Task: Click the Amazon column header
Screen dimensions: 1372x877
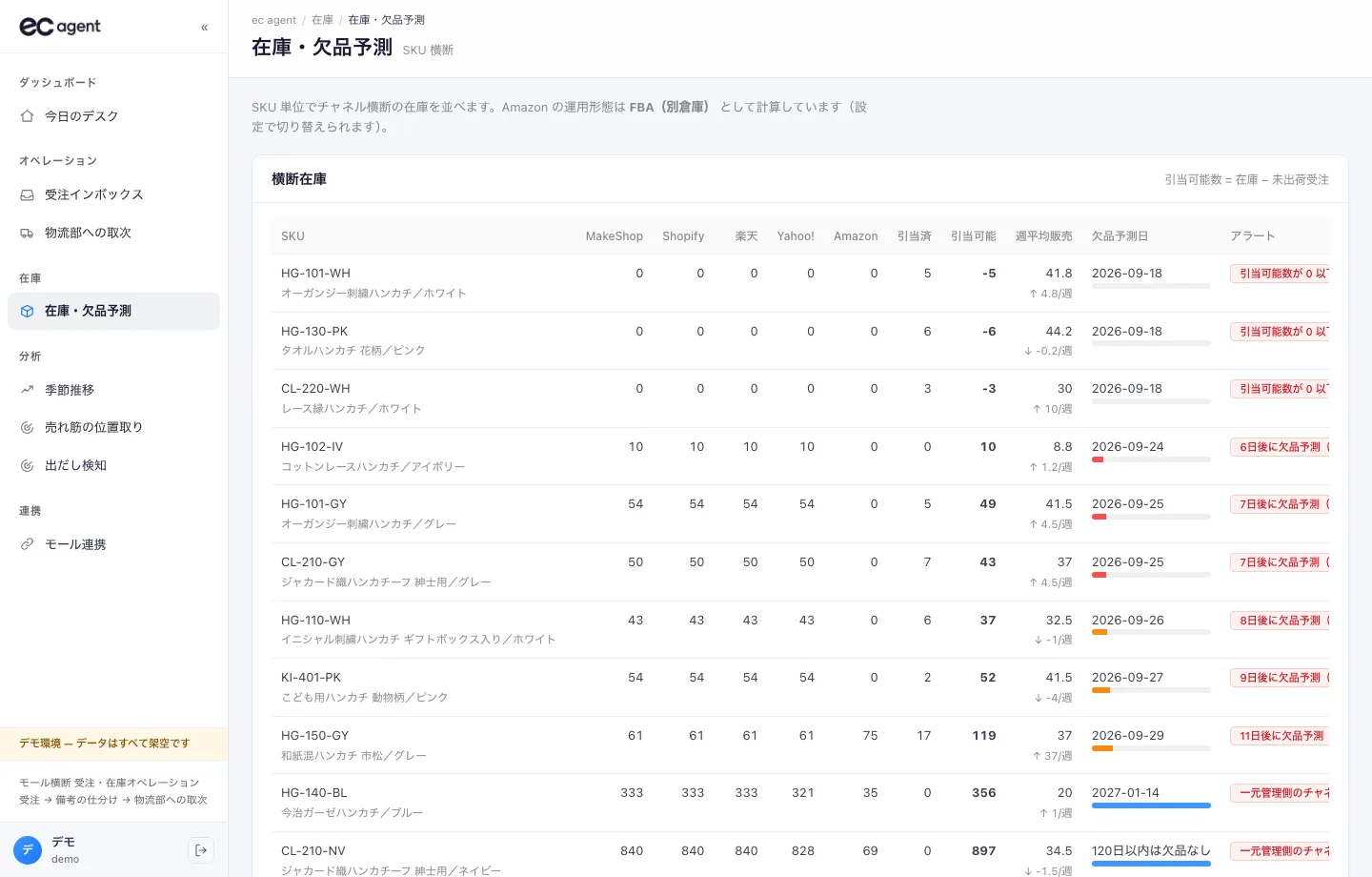Action: 856,236
